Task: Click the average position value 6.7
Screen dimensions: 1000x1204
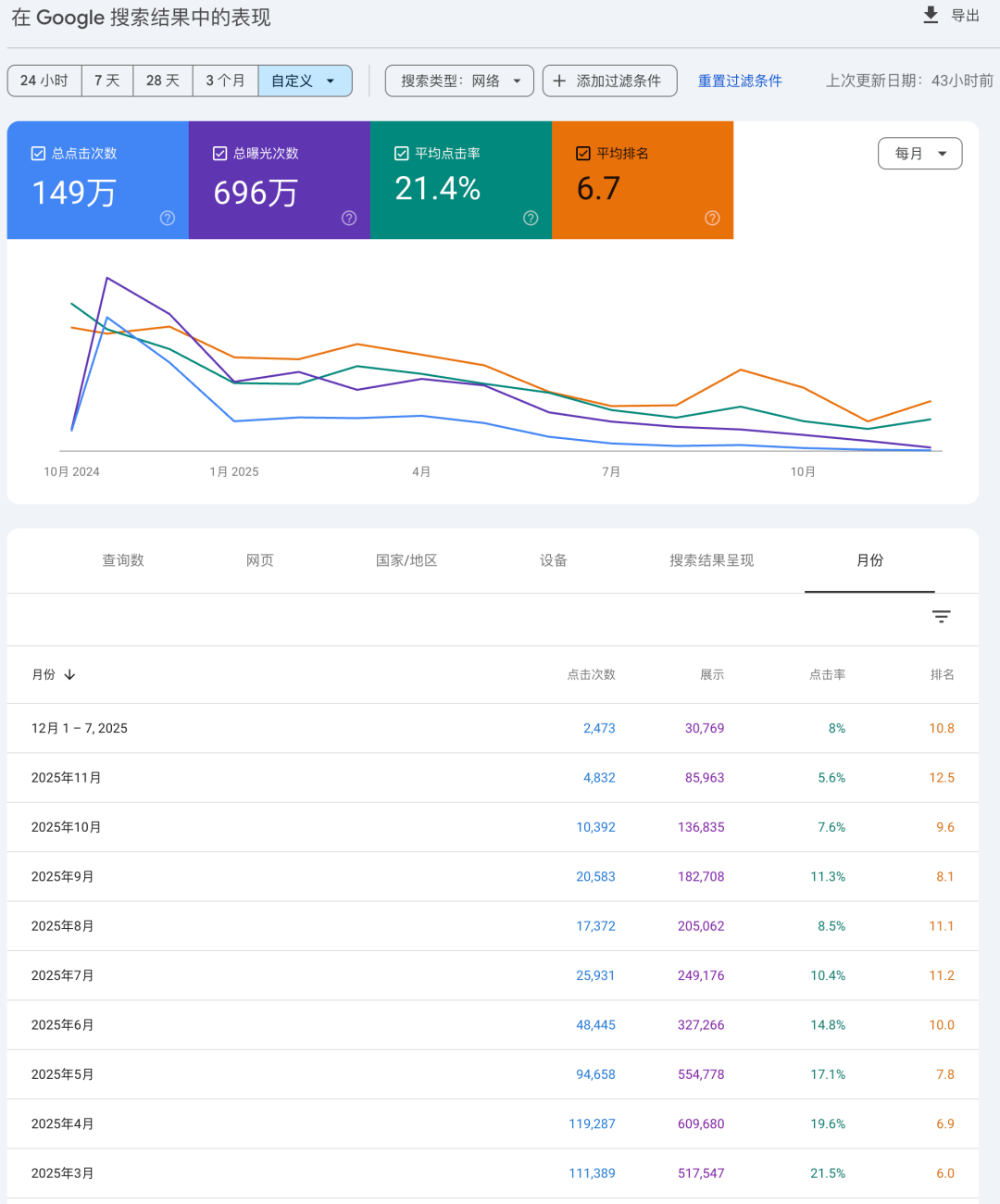Action: pos(598,189)
